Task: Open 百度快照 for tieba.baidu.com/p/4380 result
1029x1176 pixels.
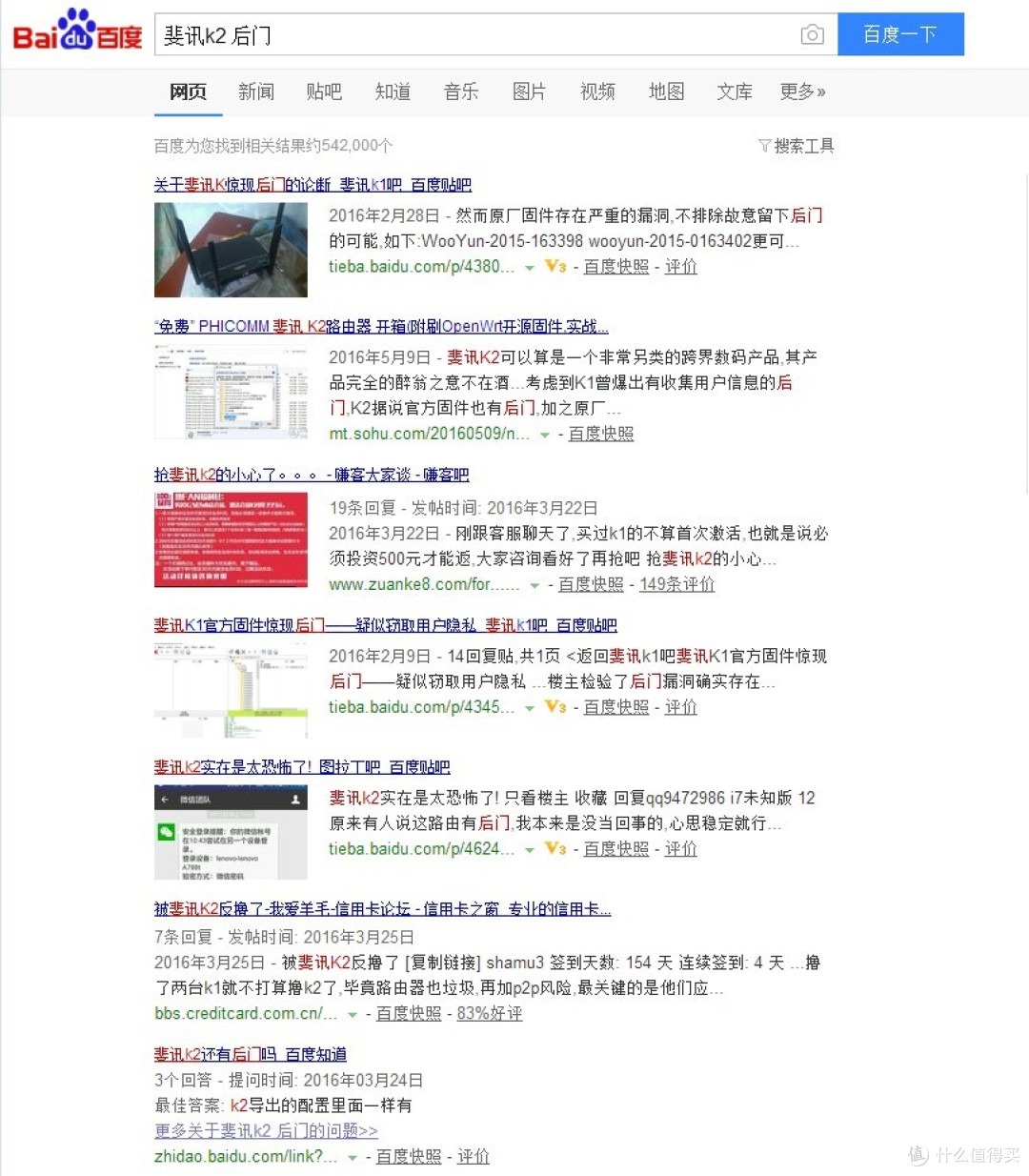Action: tap(616, 267)
